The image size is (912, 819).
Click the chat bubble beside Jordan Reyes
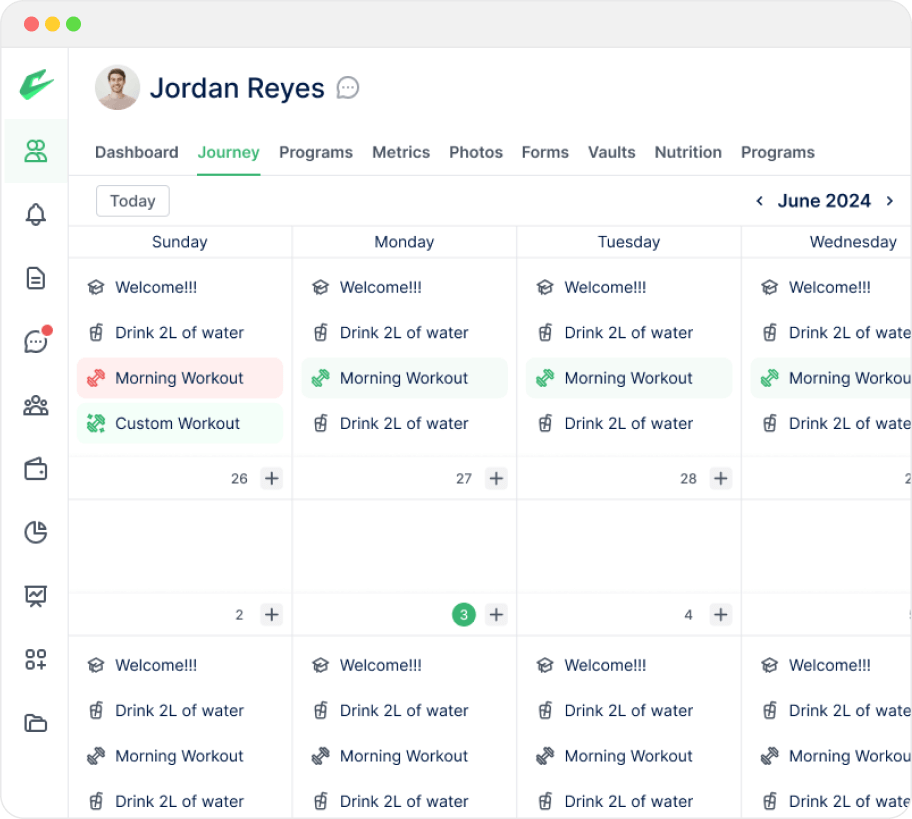coord(348,88)
